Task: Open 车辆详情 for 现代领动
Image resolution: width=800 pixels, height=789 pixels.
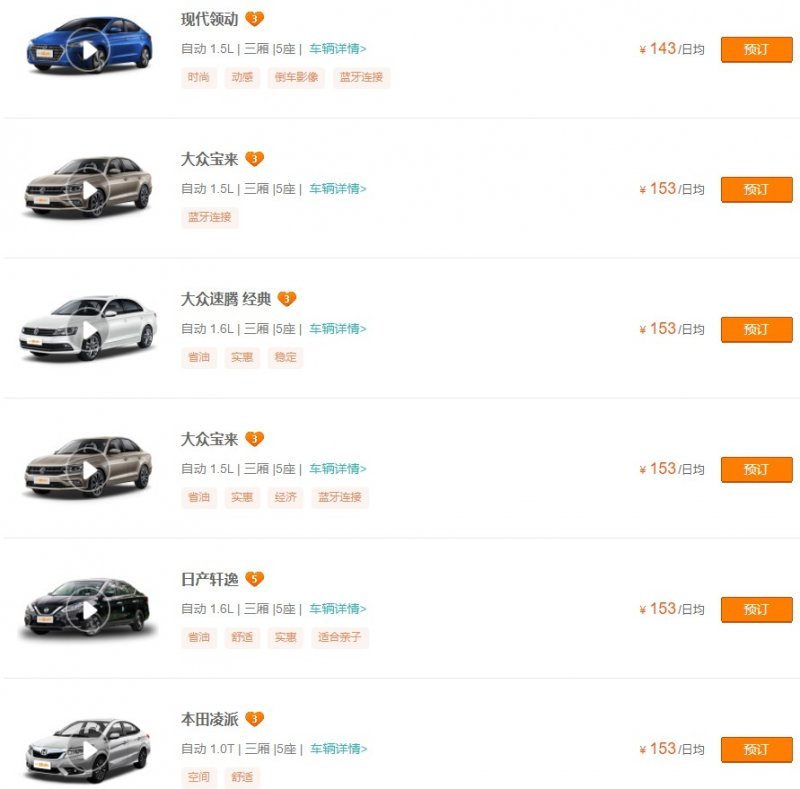Action: tap(338, 48)
